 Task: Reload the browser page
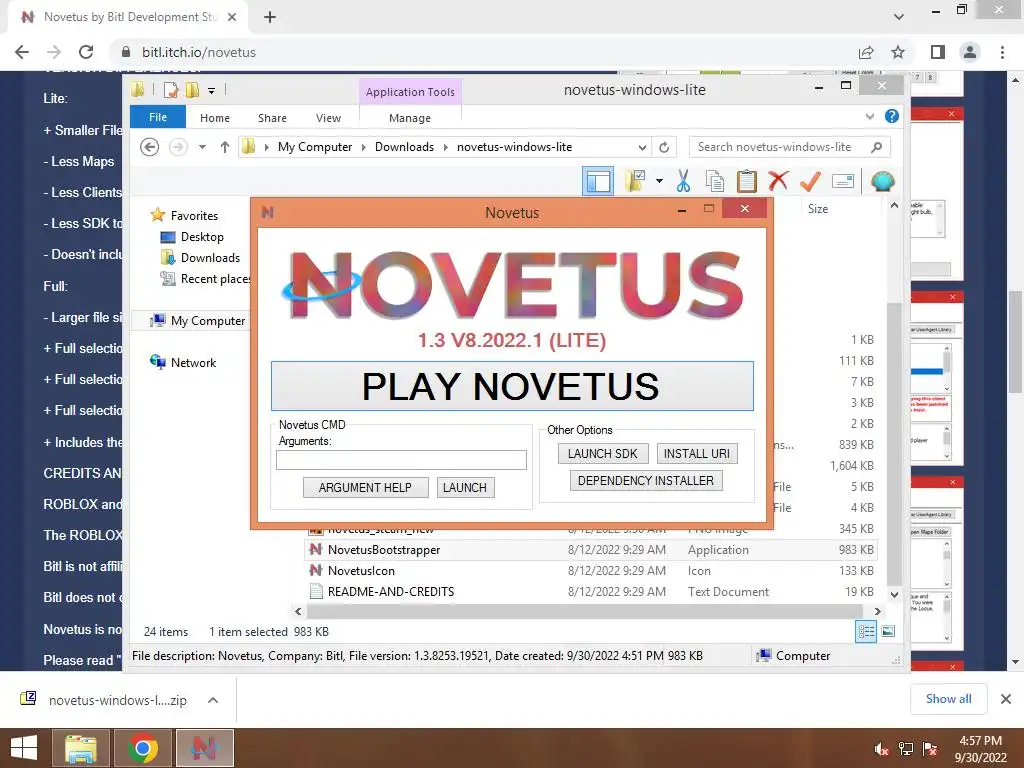click(x=86, y=52)
